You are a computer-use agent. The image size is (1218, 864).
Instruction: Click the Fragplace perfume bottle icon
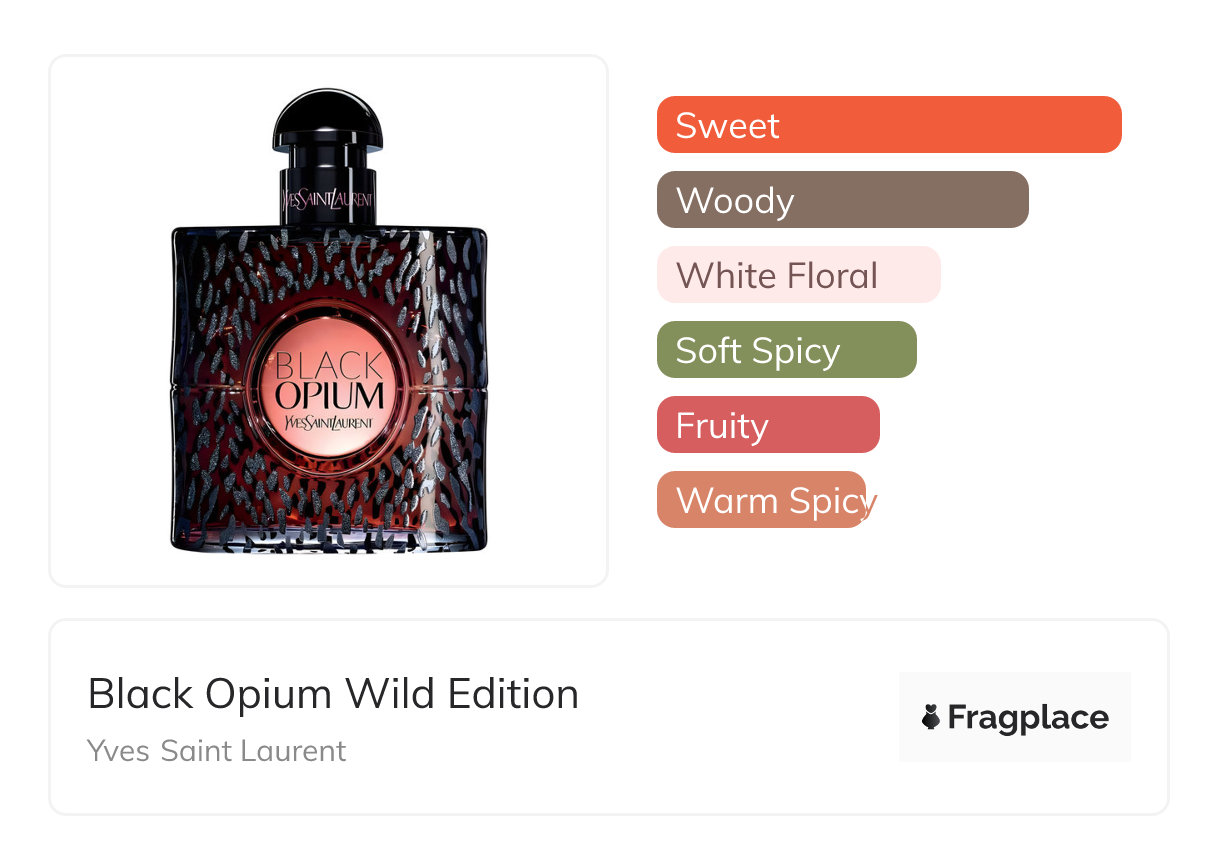coord(931,717)
